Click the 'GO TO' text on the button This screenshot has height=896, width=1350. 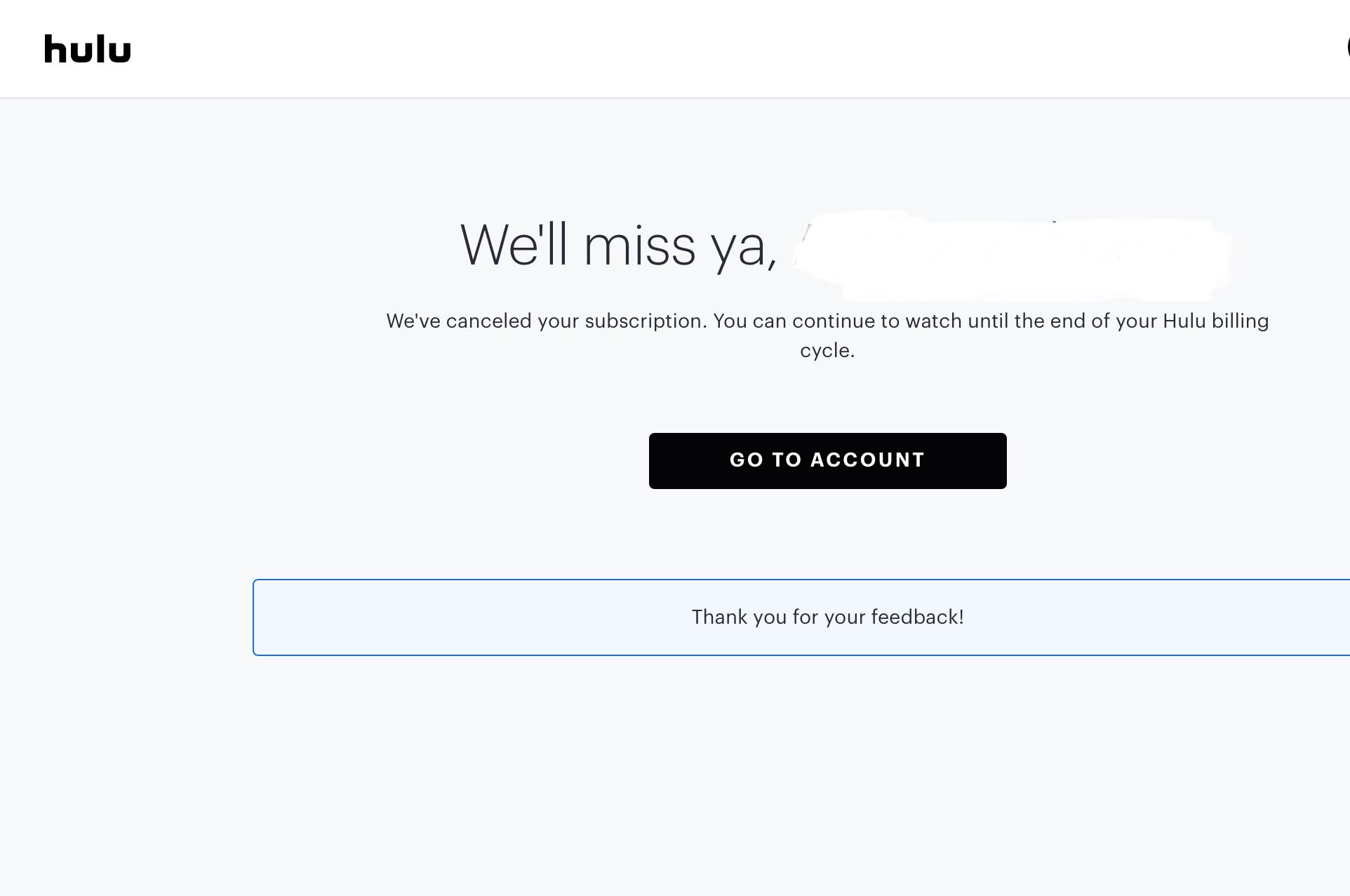coord(766,460)
